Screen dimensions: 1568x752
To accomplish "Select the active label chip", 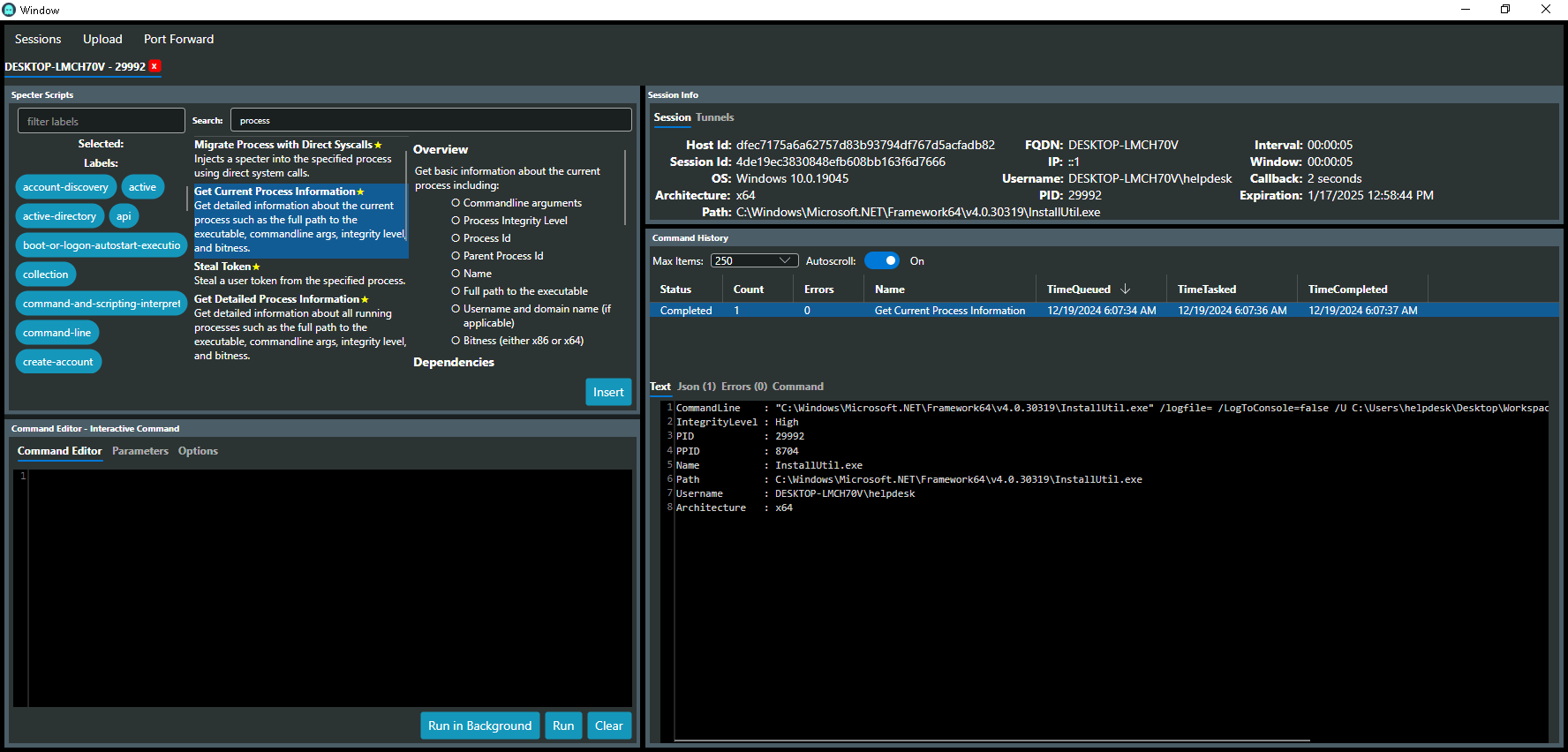I will (142, 187).
